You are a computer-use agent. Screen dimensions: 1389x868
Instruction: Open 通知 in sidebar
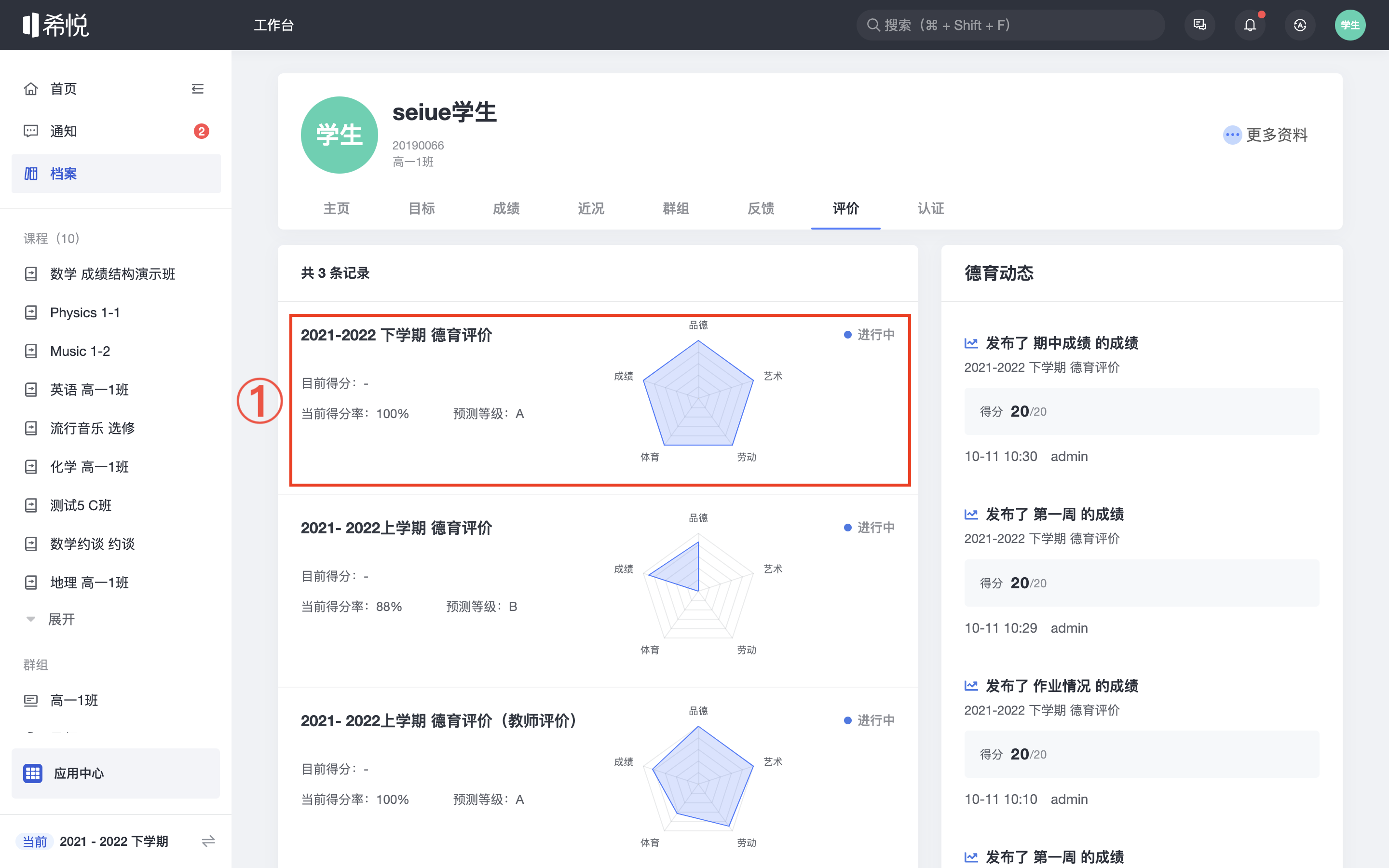116,131
